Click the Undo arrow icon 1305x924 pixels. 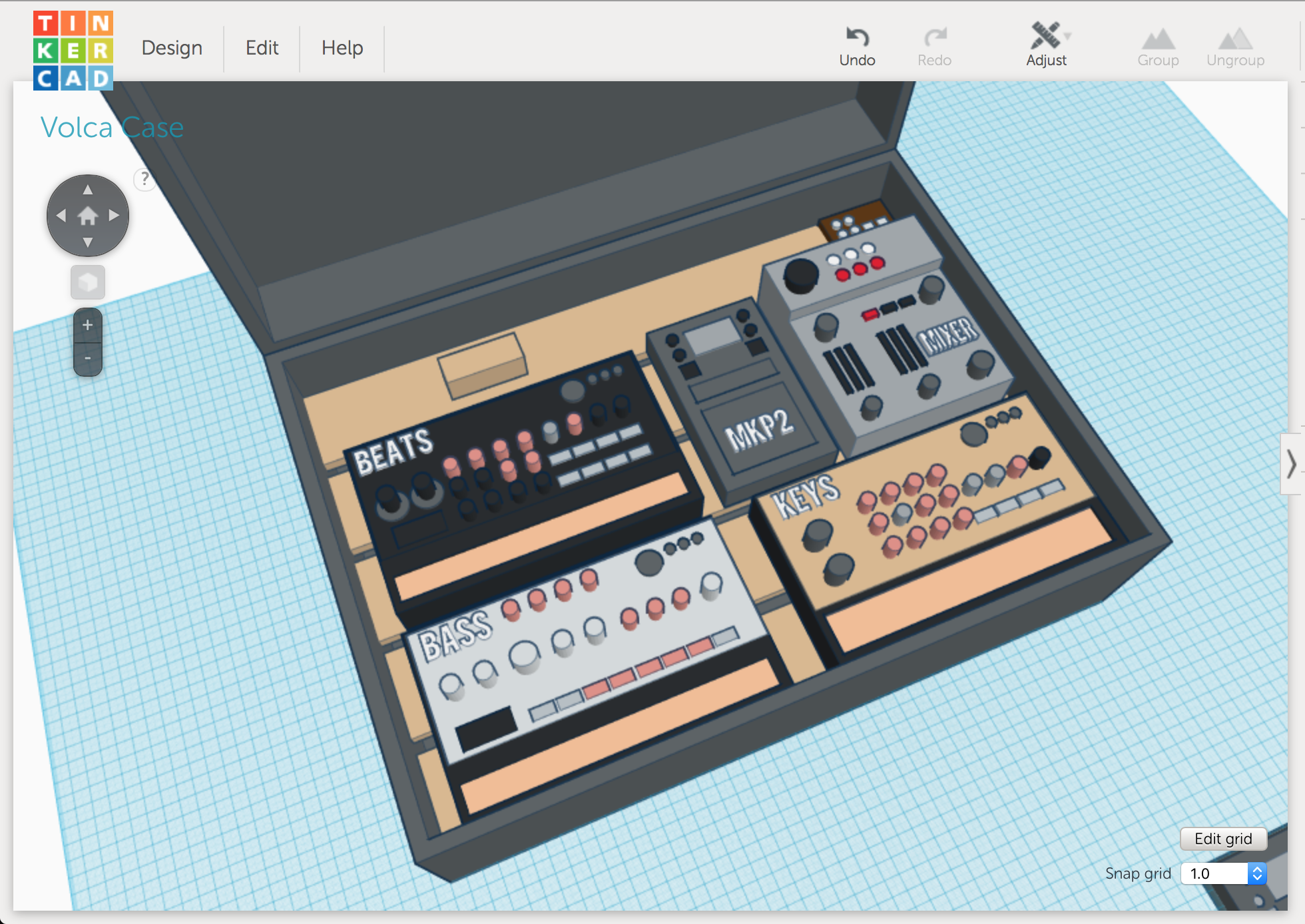tap(857, 37)
